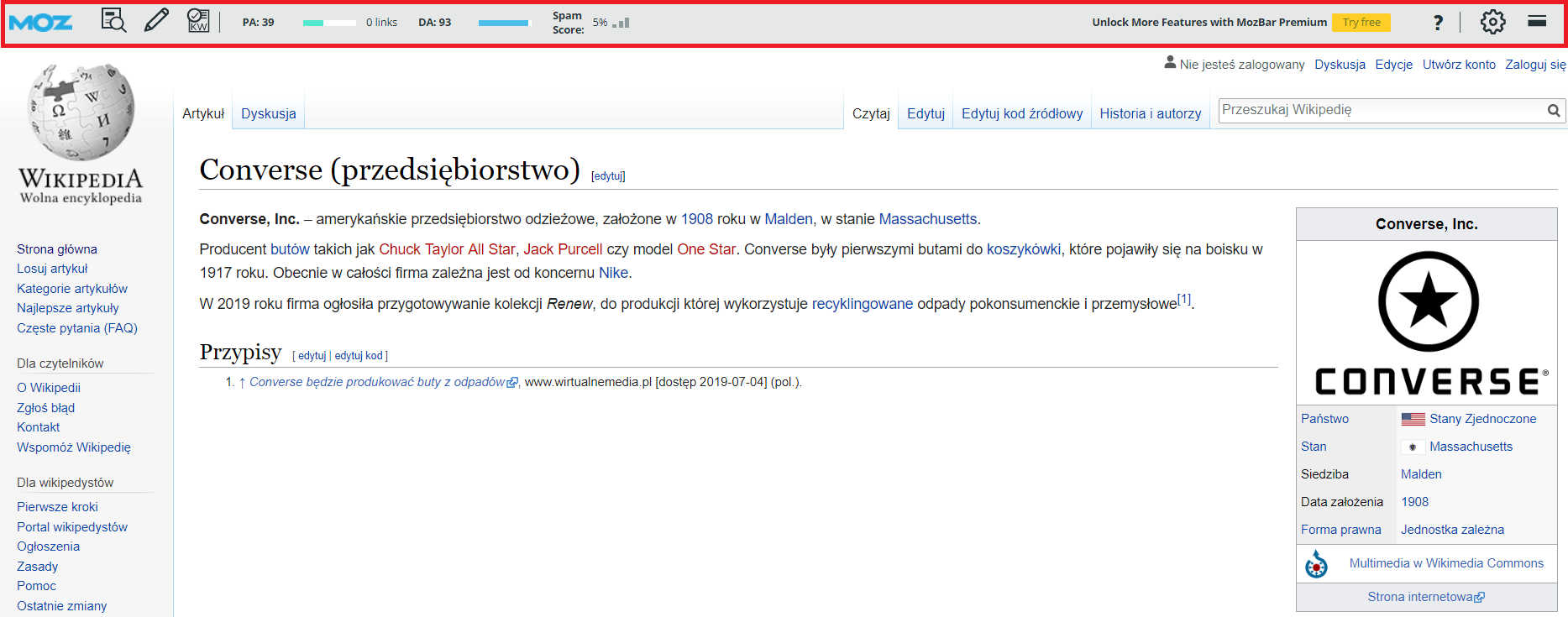Open Multimedia w Wikimedia Commons link
1568x617 pixels.
[1446, 563]
